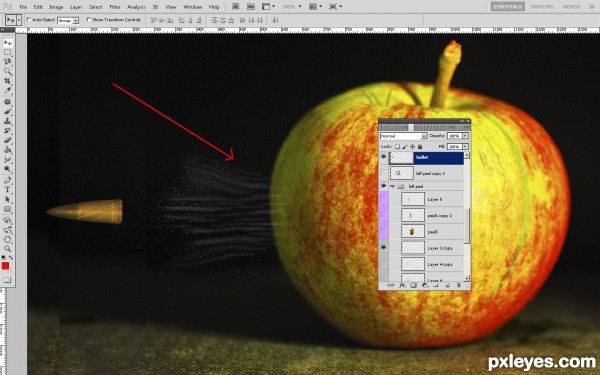The height and width of the screenshot is (375, 600).
Task: Select the Quick Selection tool
Action: tap(8, 71)
